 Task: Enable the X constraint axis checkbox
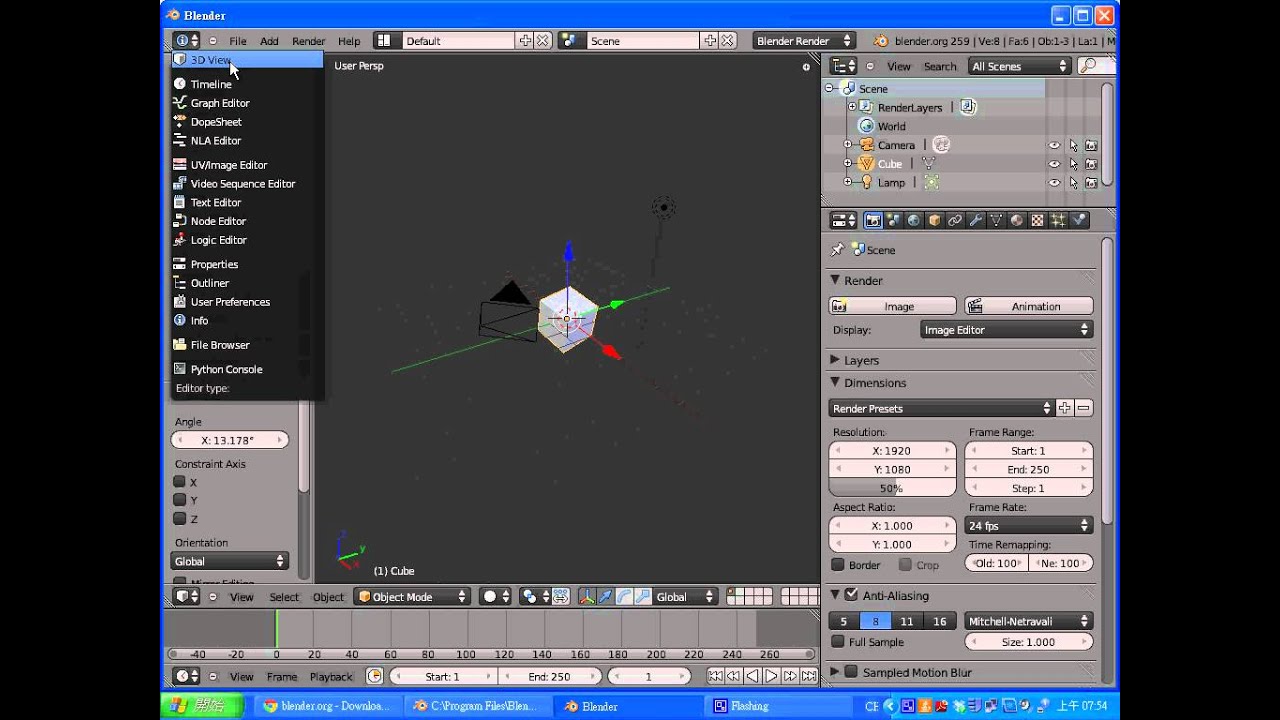point(180,482)
